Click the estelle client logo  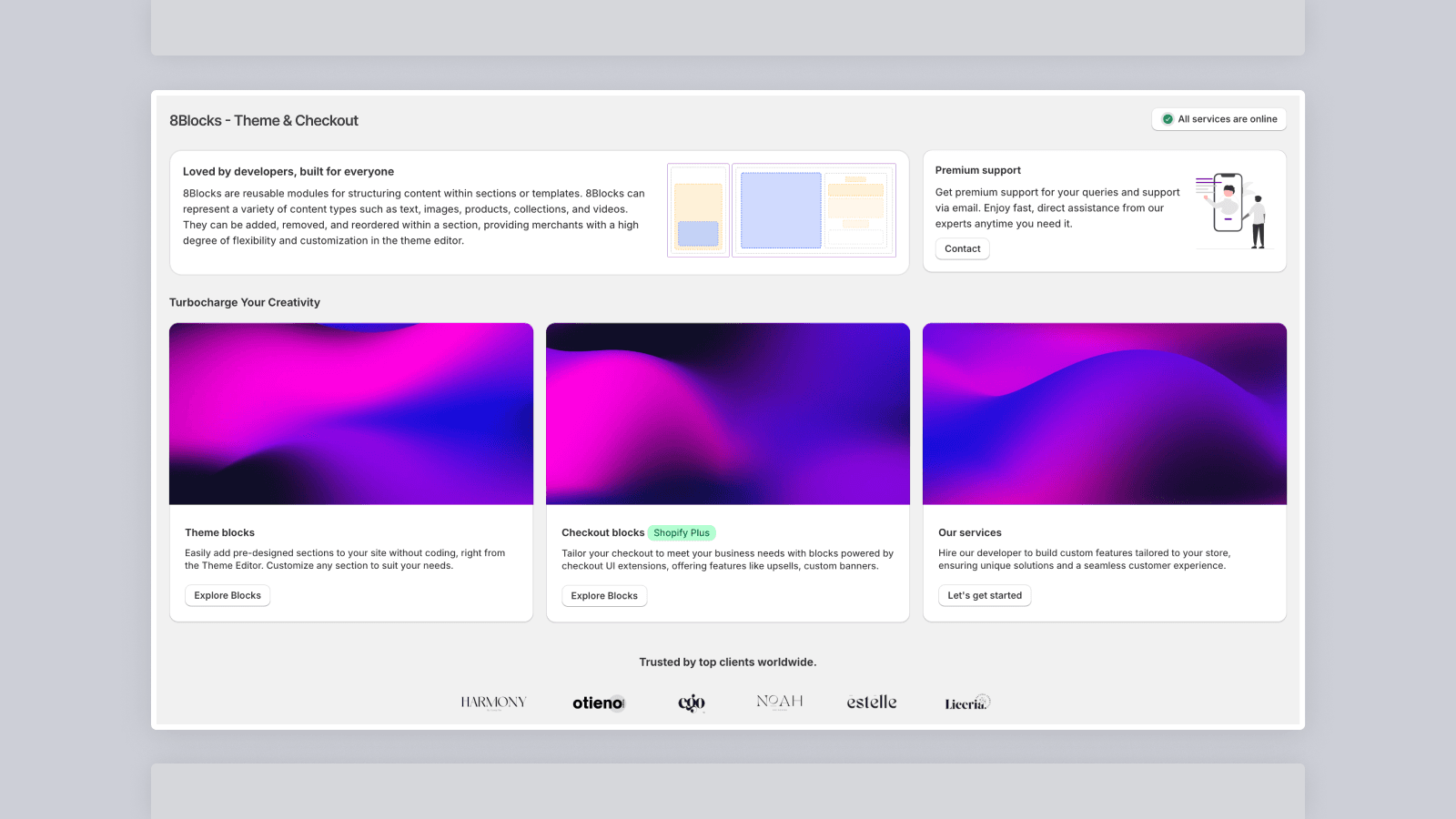872,703
